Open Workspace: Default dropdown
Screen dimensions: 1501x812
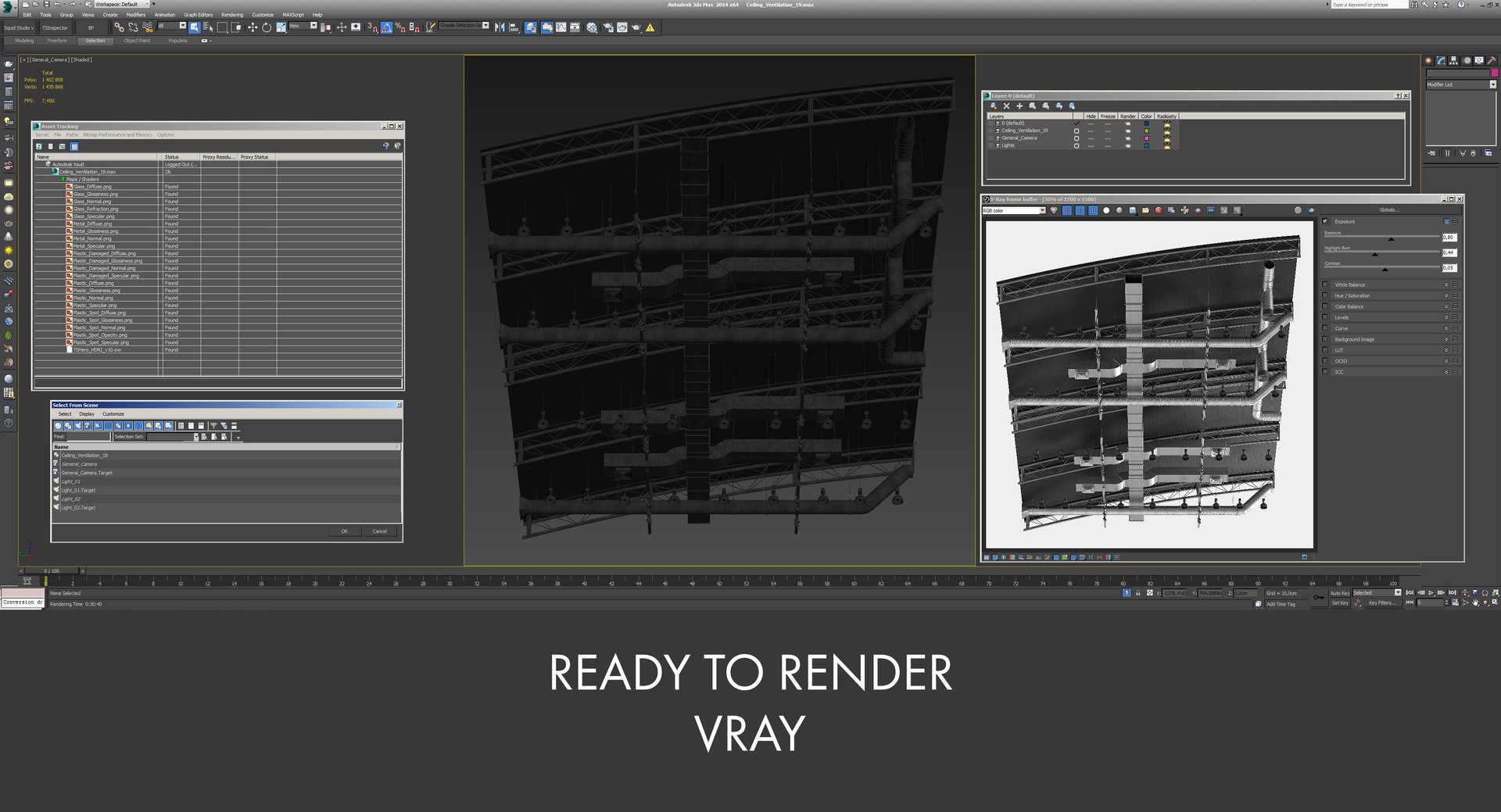tap(121, 4)
